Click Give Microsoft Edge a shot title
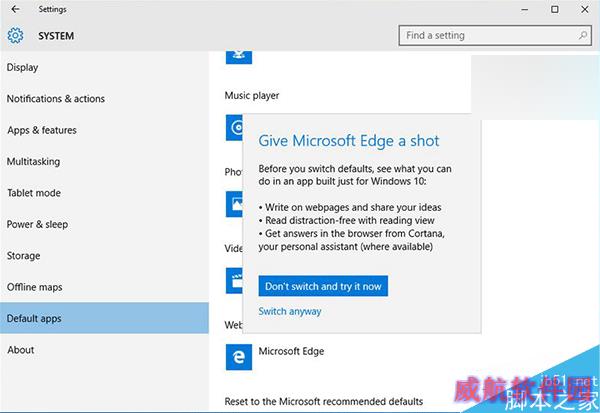The width and height of the screenshot is (600, 413). pos(349,141)
